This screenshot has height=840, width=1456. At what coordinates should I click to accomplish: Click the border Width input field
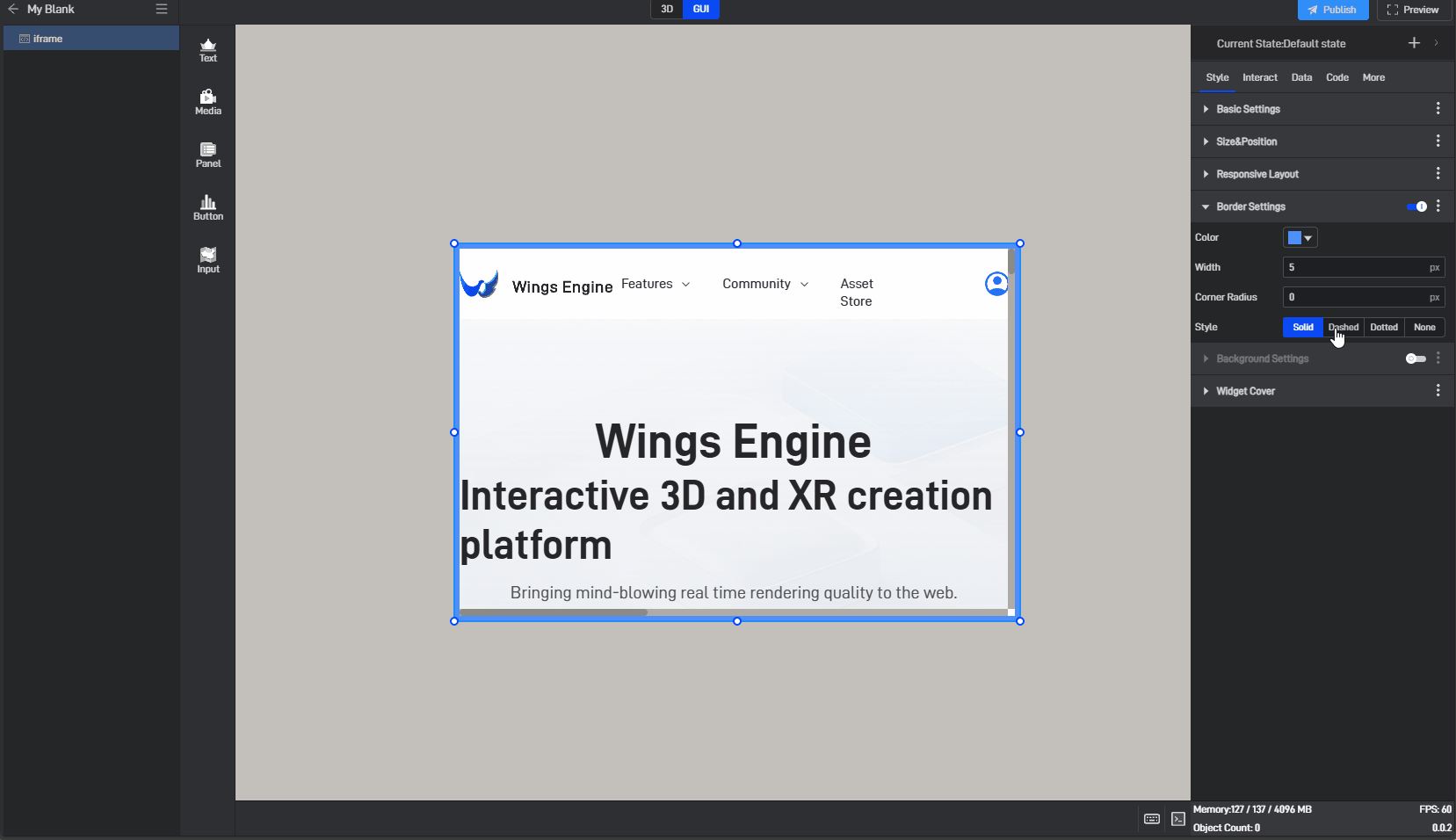point(1364,267)
